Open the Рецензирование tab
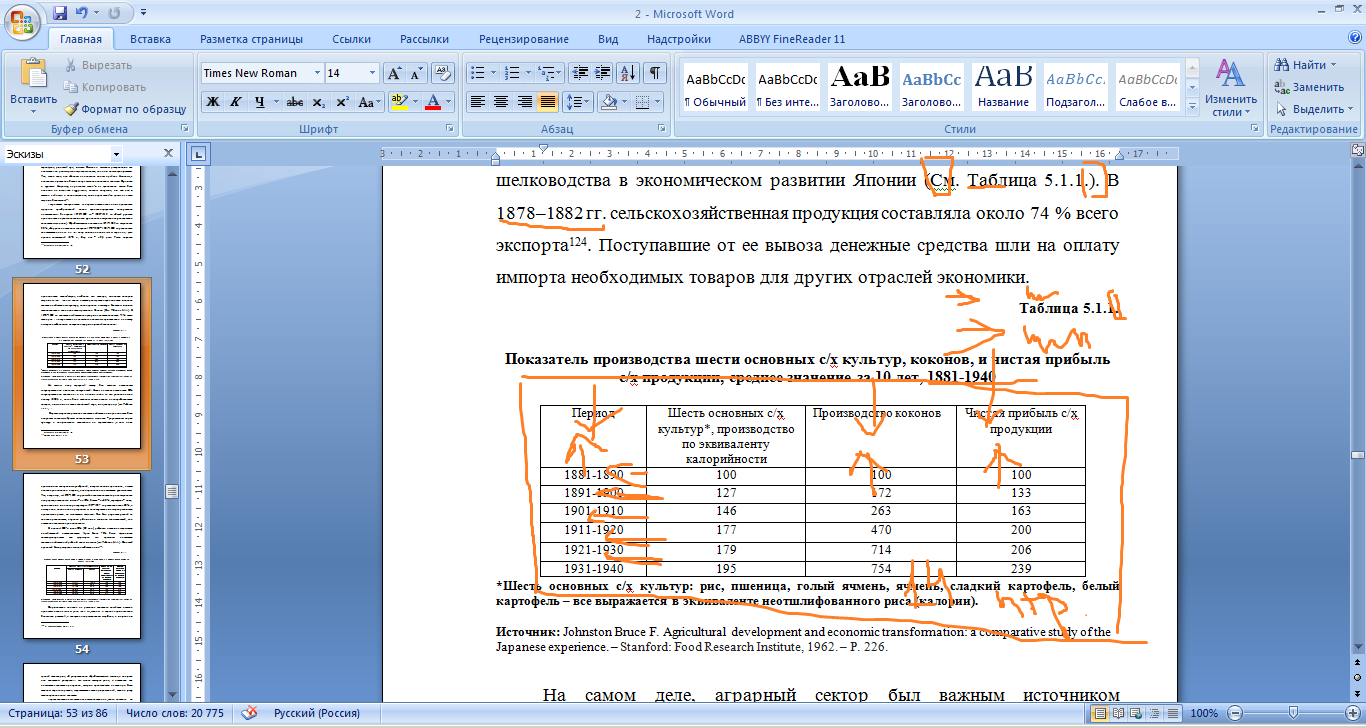This screenshot has height=728, width=1366. coord(524,39)
